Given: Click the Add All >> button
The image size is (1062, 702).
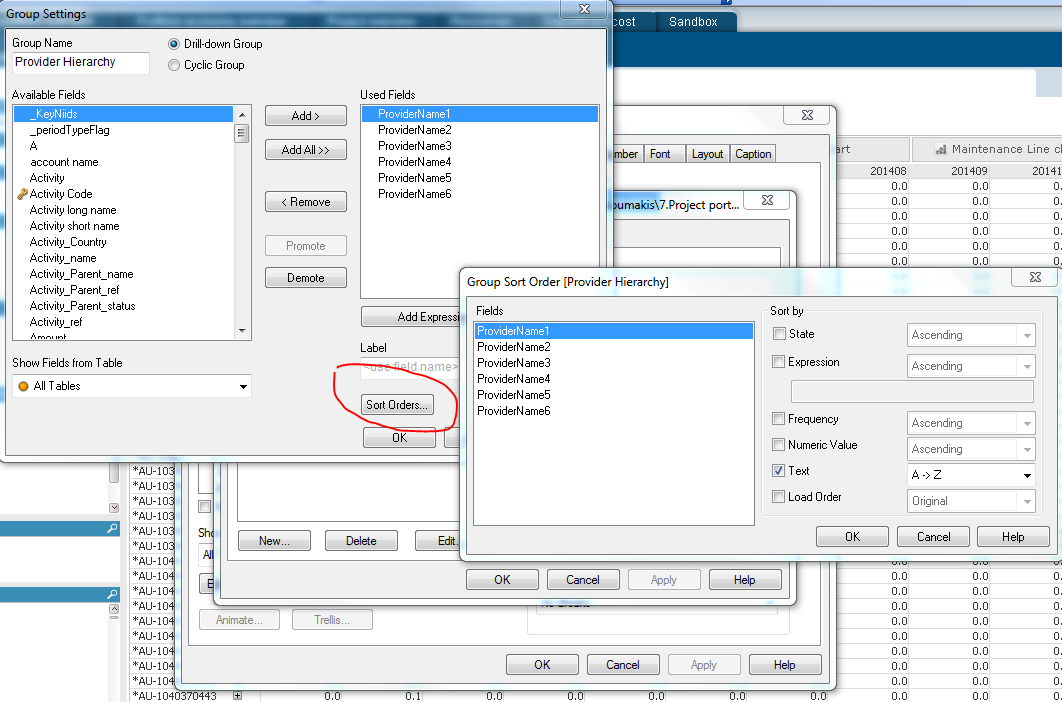Looking at the screenshot, I should point(305,150).
